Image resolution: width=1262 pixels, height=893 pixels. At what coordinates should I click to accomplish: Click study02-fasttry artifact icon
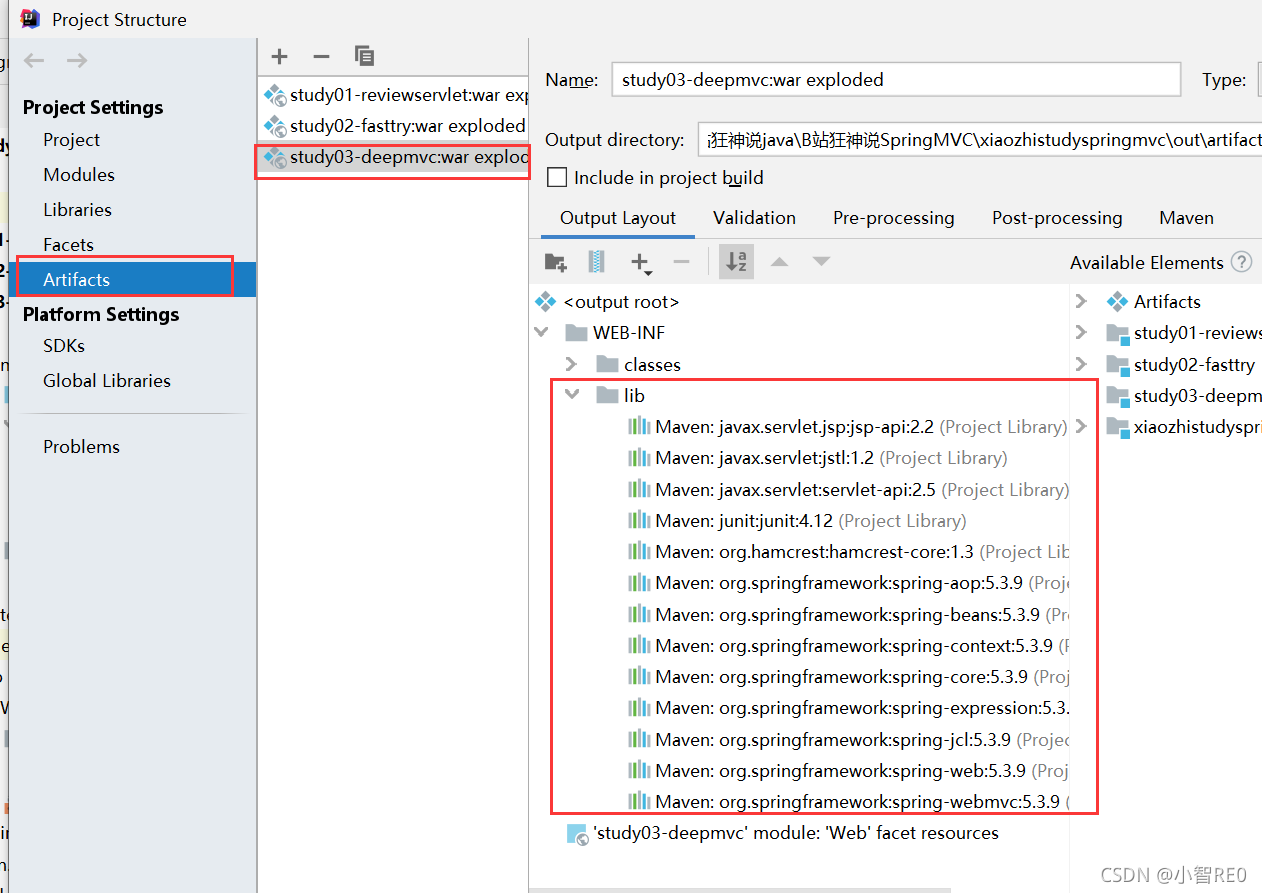coord(275,126)
